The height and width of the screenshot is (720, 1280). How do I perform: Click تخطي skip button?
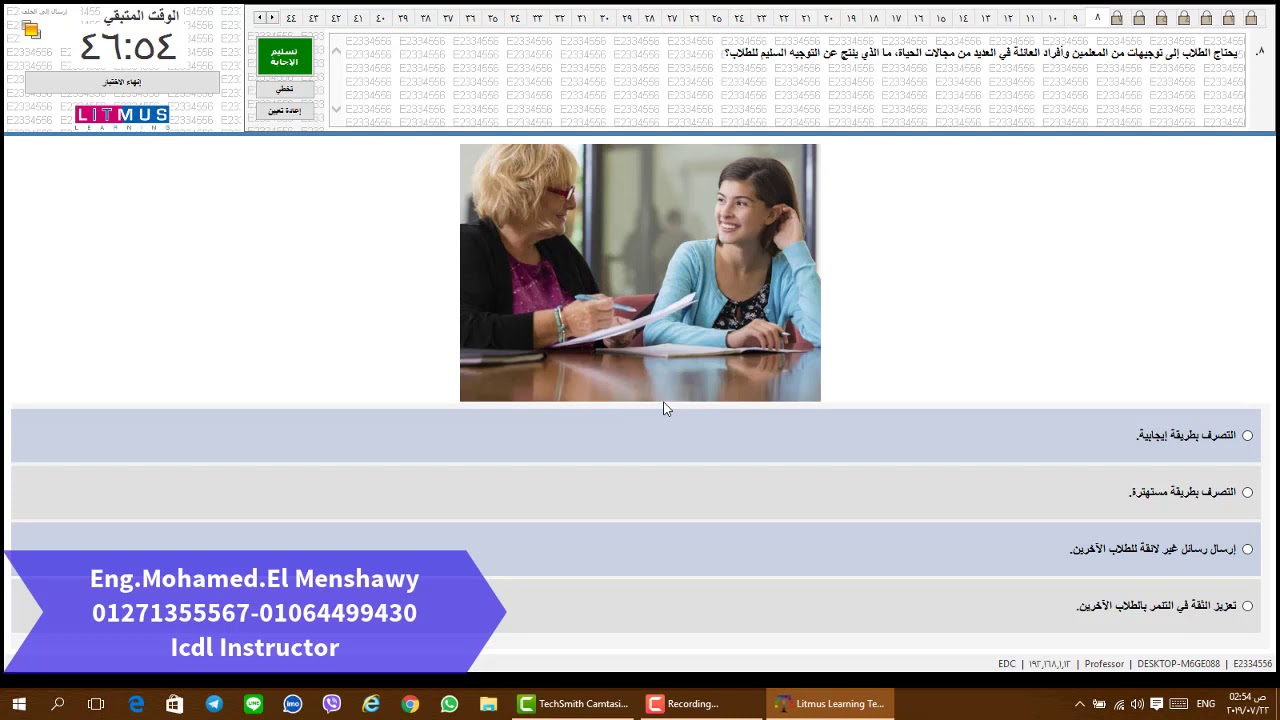click(284, 89)
